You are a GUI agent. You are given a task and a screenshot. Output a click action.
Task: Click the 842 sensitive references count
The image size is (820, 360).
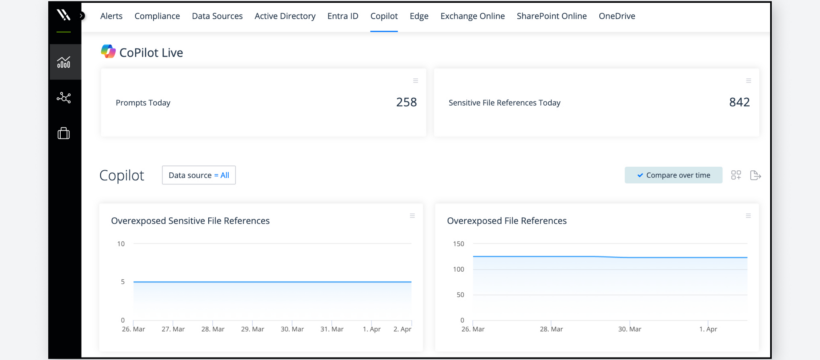point(739,103)
